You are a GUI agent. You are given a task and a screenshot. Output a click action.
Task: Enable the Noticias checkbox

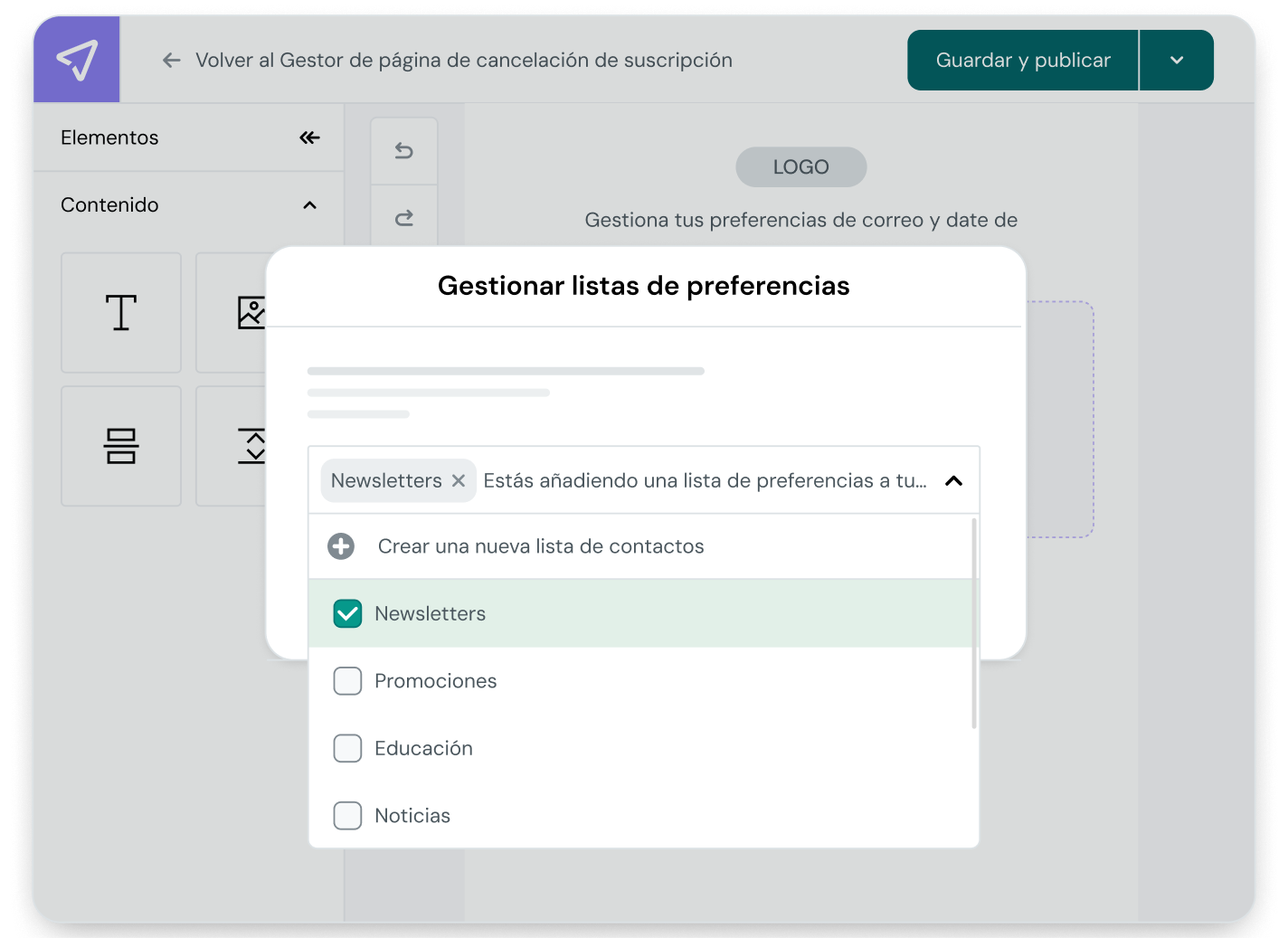pyautogui.click(x=347, y=816)
